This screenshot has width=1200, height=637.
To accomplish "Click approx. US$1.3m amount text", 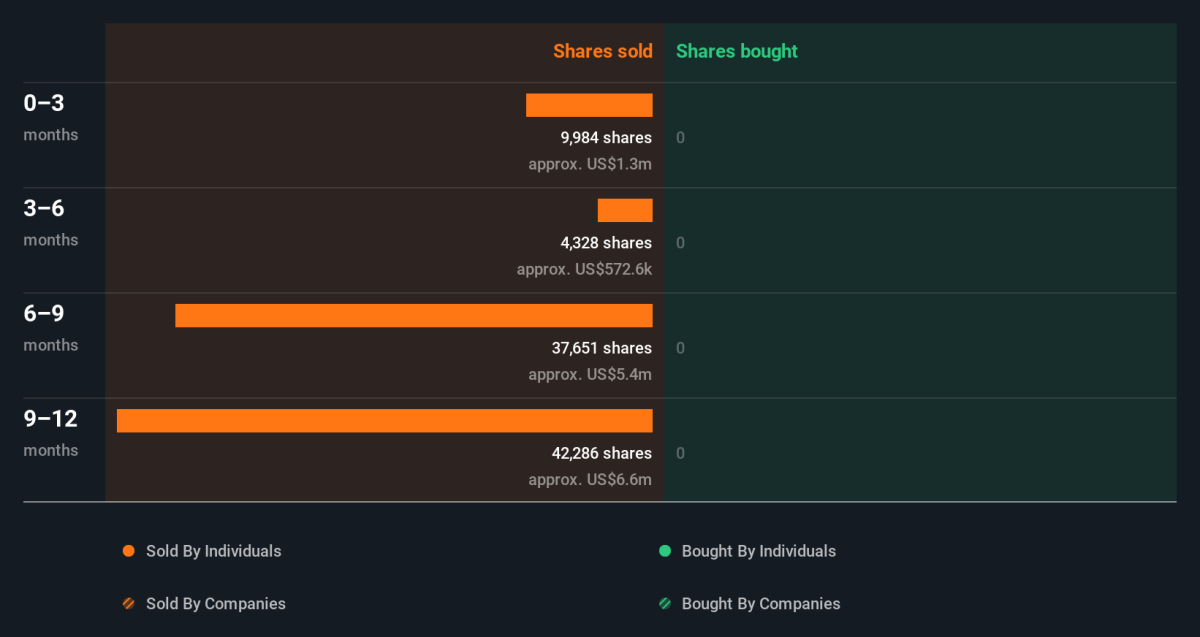I will [590, 164].
